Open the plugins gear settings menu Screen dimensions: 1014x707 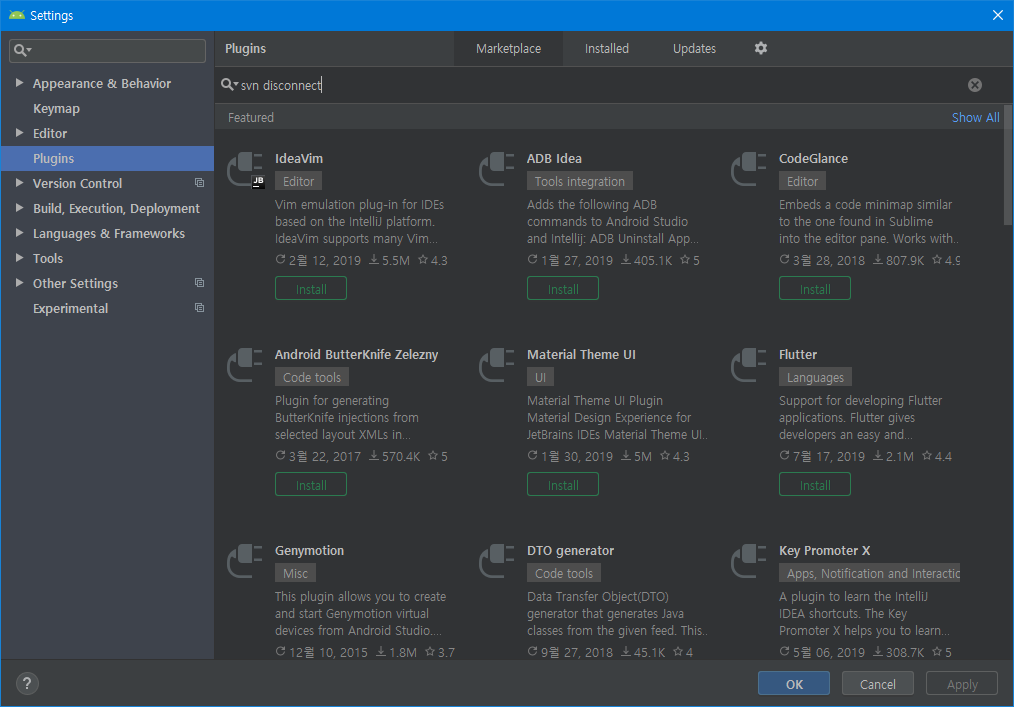(x=760, y=49)
